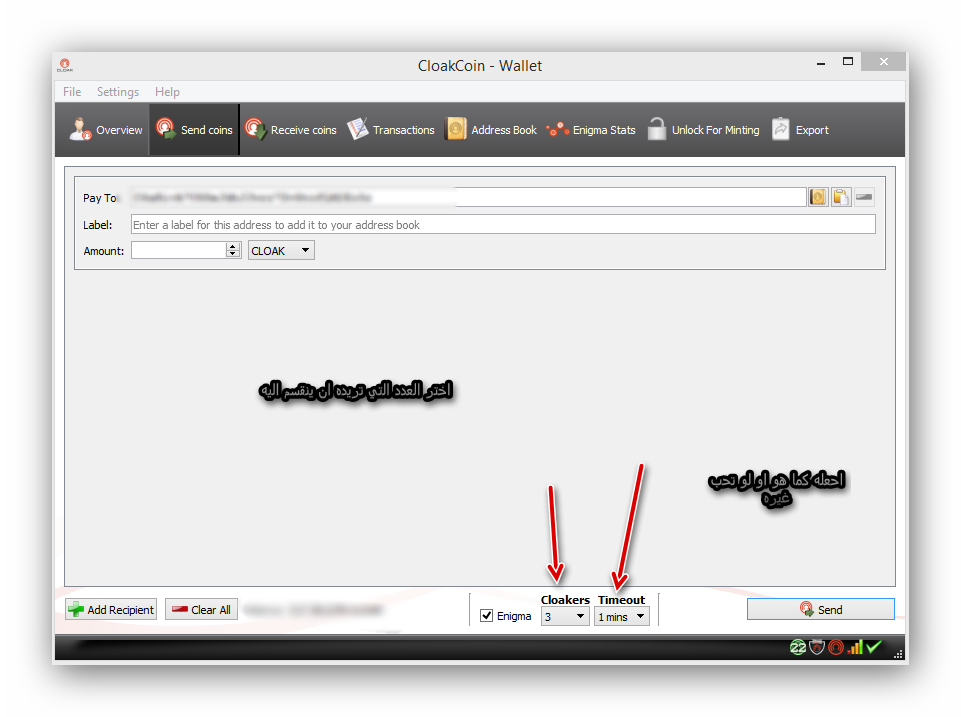Select the Send coins tab
961x717 pixels.
(x=194, y=130)
